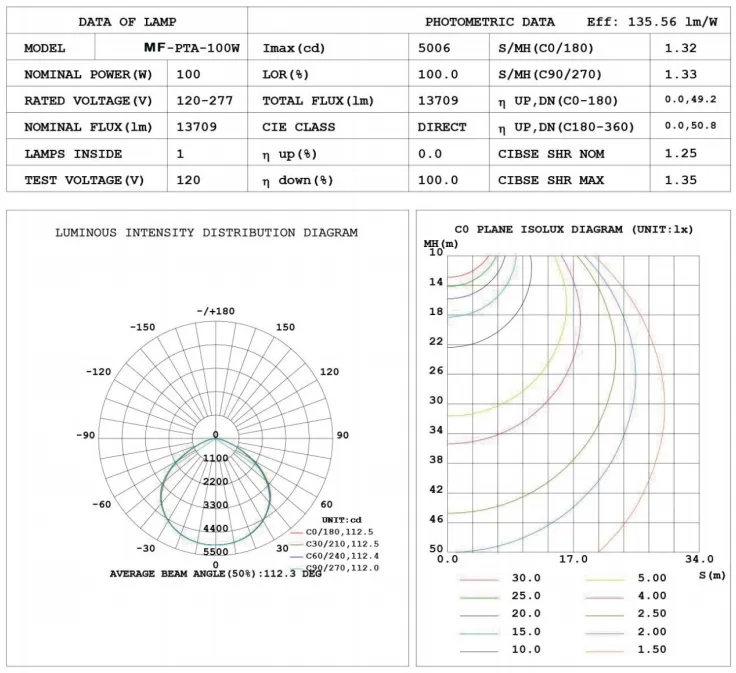
Task: Select the 1.50 lux legend value
Action: click(x=652, y=650)
